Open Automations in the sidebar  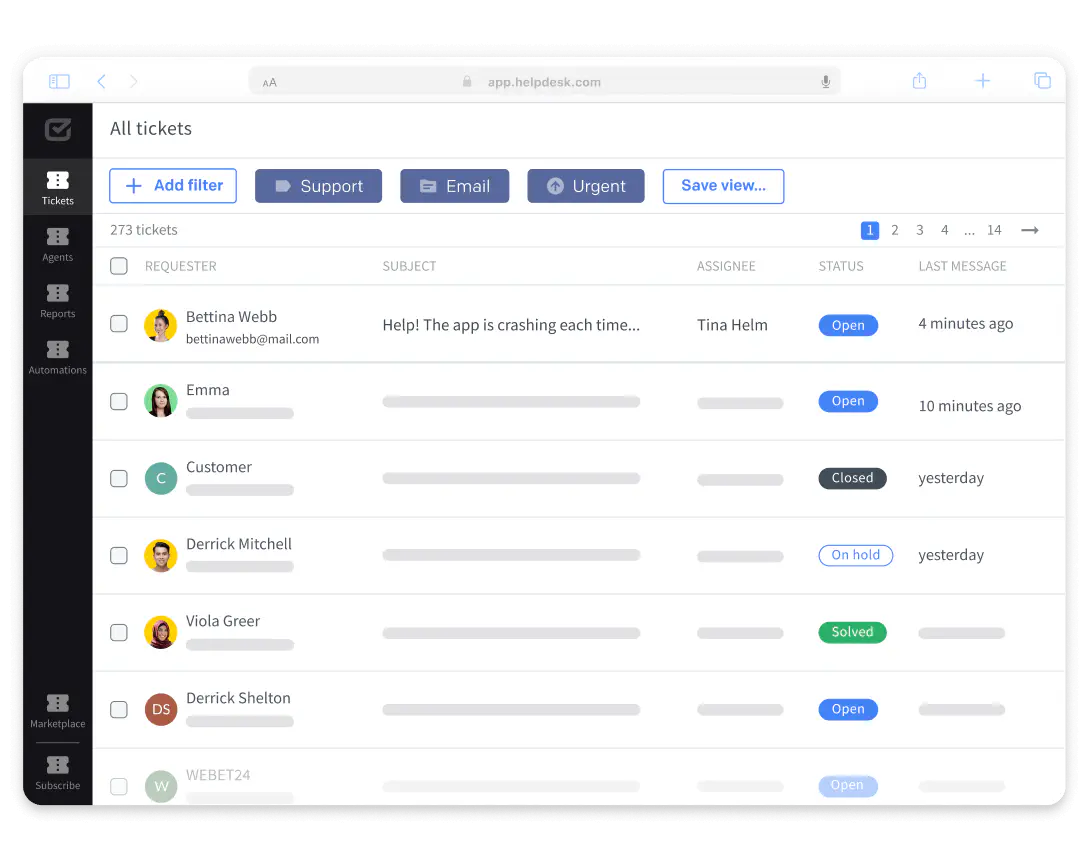(58, 358)
